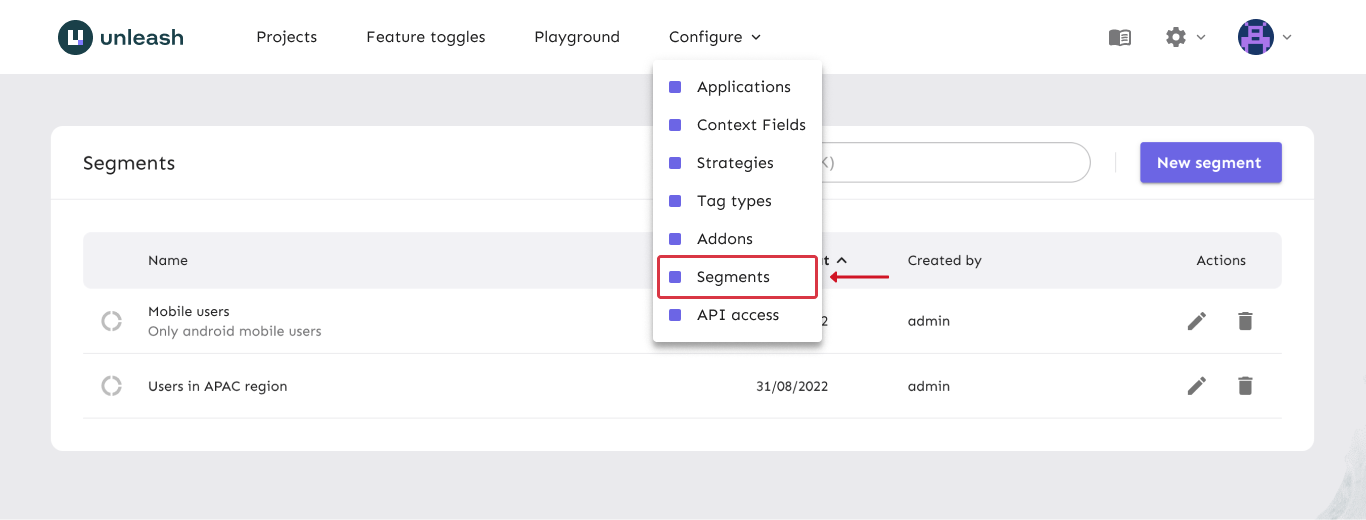Delete the Mobile users segment
1366x520 pixels.
1245,321
